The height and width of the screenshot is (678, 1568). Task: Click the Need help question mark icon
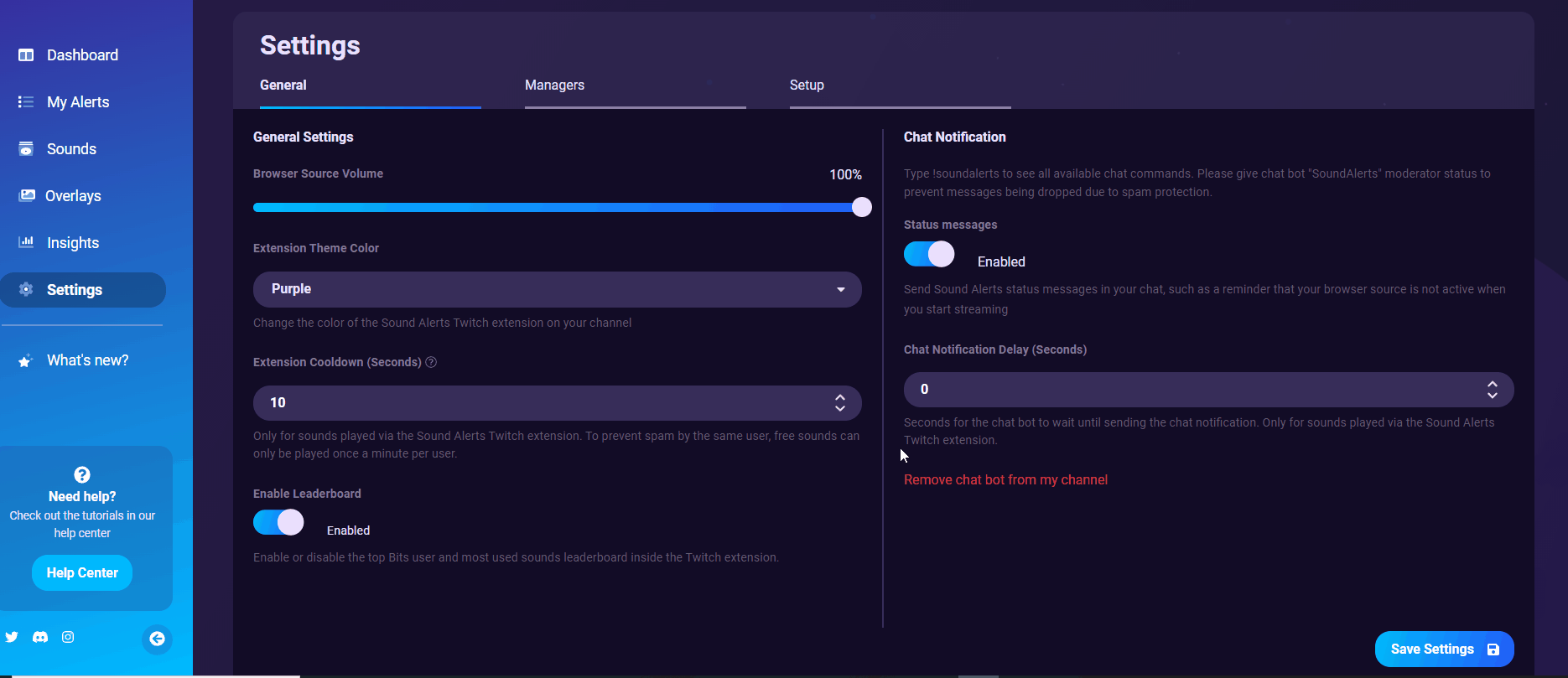(x=82, y=474)
